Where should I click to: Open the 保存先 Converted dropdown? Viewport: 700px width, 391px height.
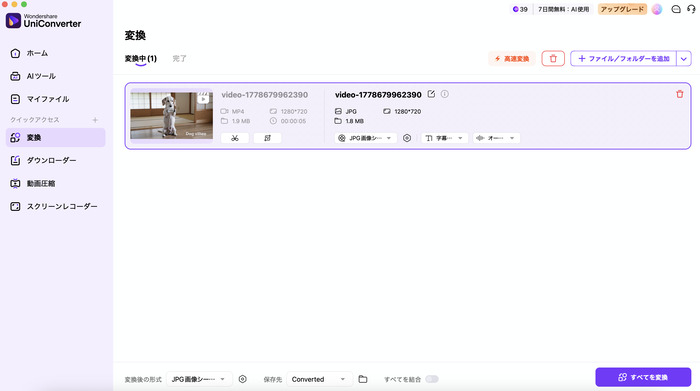[320, 379]
